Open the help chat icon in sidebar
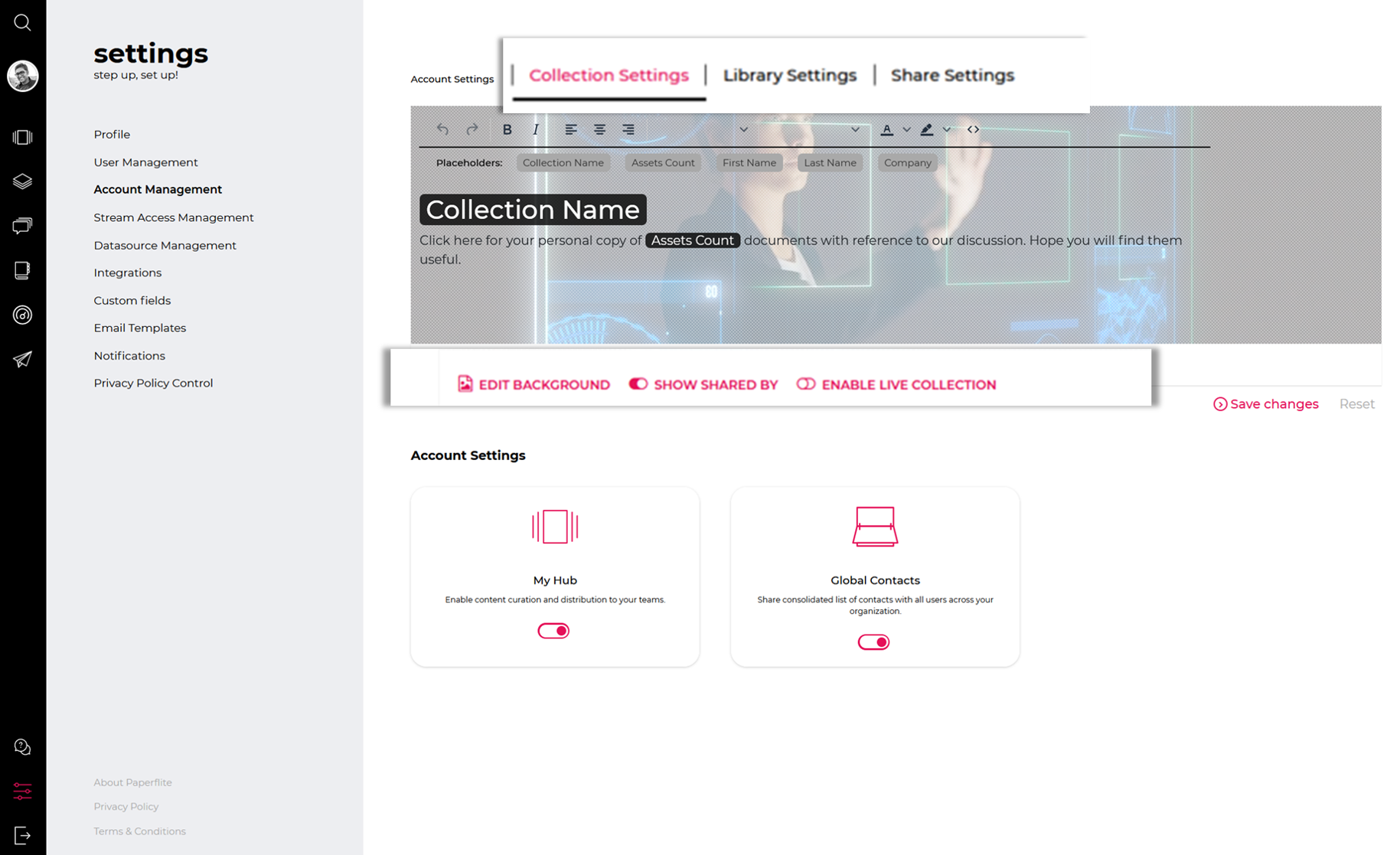The image size is (1400, 855). click(x=22, y=747)
